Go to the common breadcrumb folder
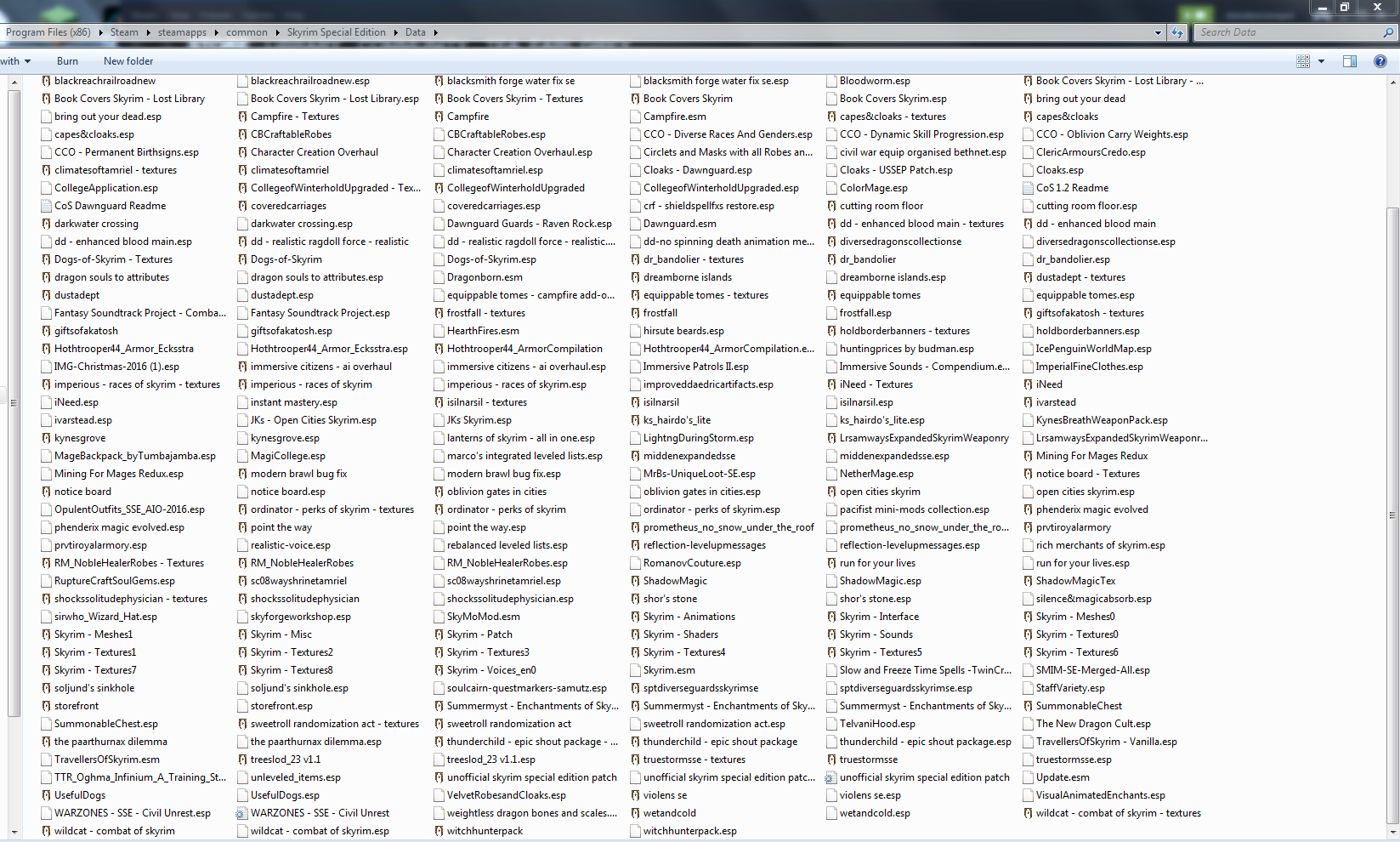The height and width of the screenshot is (842, 1400). click(x=247, y=32)
